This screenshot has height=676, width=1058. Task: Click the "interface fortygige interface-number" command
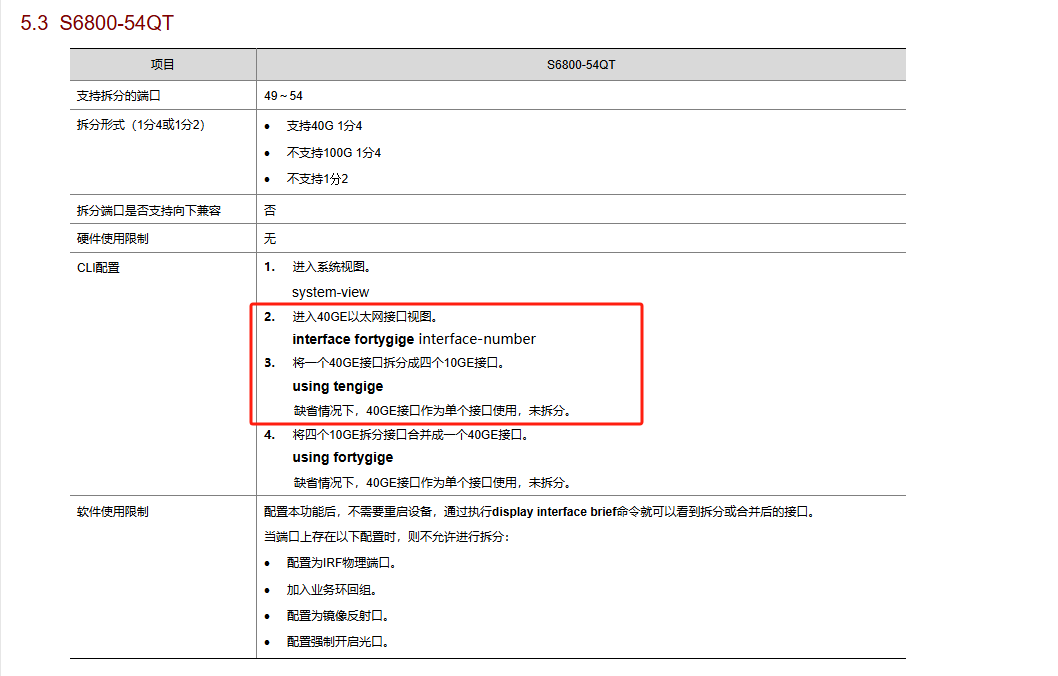(414, 339)
